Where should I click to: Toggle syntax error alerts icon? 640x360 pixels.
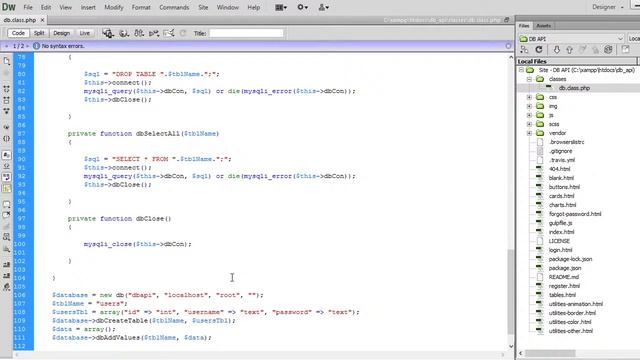tap(7, 188)
